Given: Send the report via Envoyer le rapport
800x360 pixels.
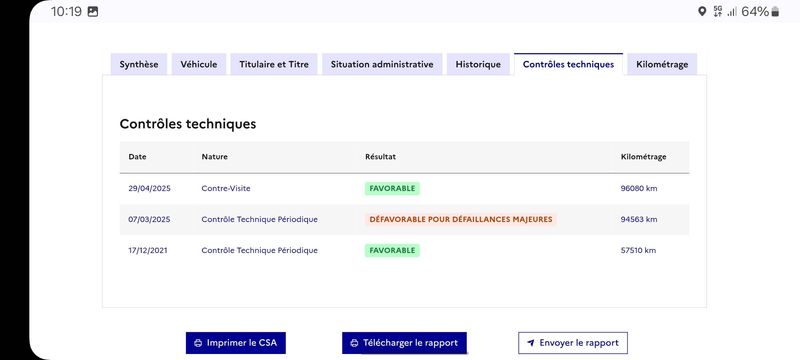Looking at the screenshot, I should coord(573,343).
